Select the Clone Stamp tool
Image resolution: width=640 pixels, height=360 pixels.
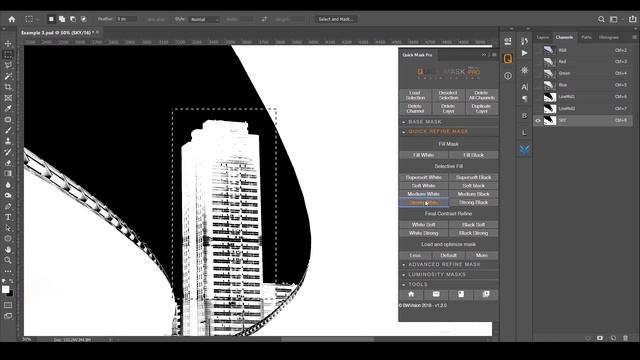point(8,141)
